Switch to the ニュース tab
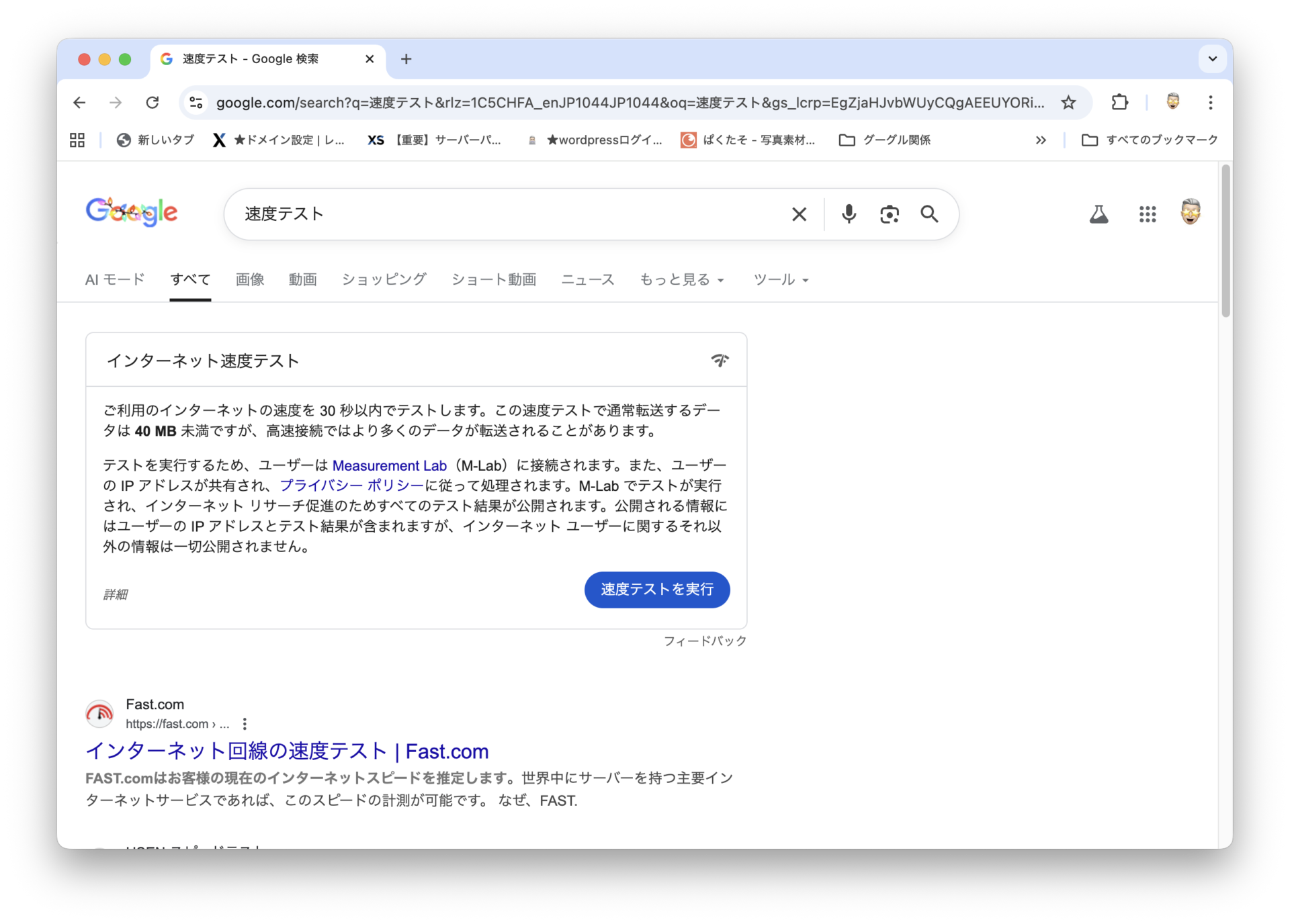The height and width of the screenshot is (924, 1290). 587,279
